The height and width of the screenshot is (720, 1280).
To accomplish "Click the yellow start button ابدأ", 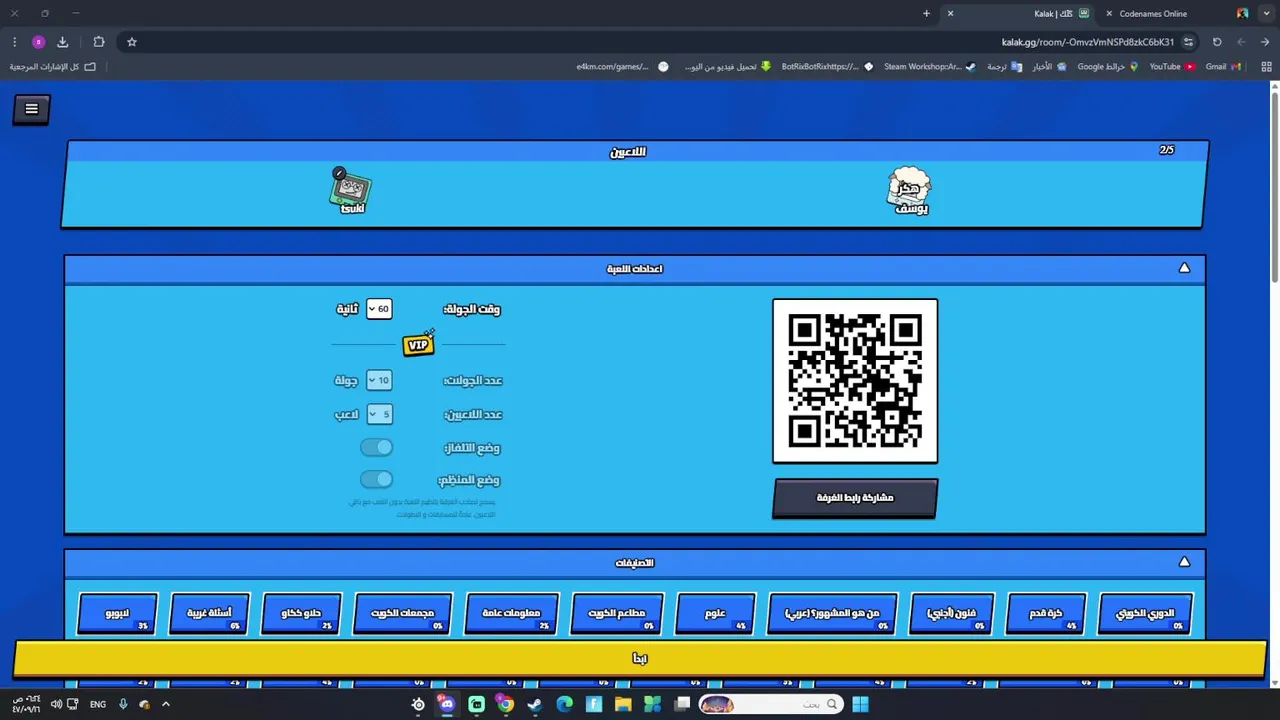I will 640,658.
